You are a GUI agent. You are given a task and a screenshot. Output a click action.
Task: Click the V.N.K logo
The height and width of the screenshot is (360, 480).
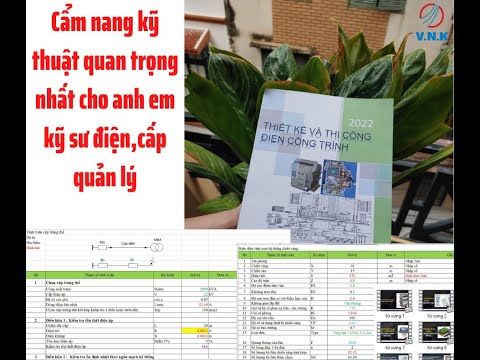click(x=432, y=22)
